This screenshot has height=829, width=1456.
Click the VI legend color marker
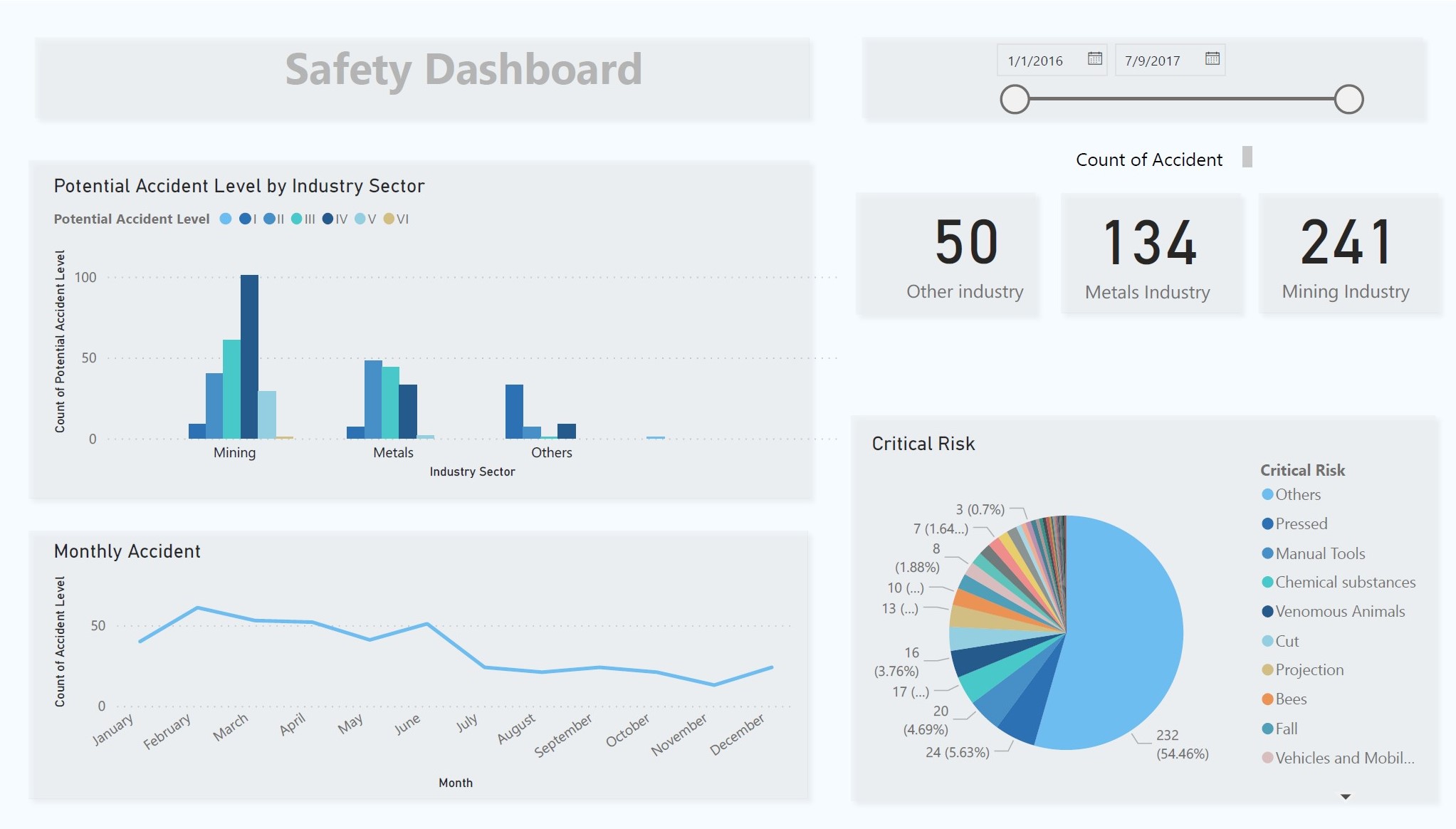tap(389, 219)
